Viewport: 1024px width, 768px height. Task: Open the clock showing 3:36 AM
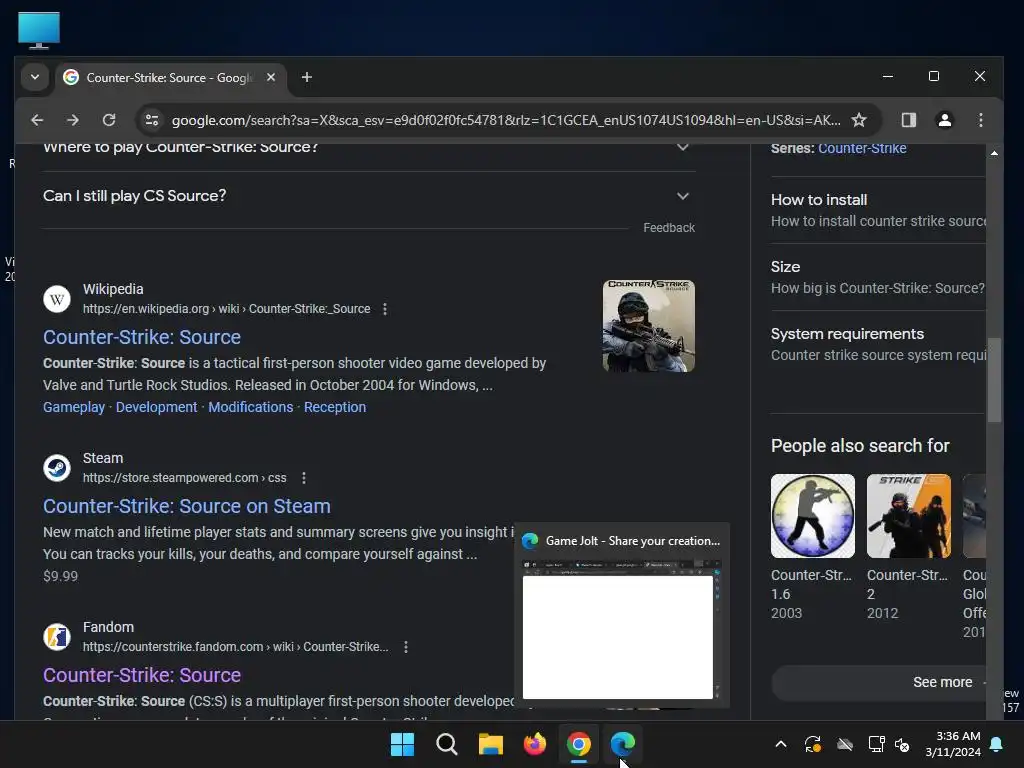(x=952, y=744)
